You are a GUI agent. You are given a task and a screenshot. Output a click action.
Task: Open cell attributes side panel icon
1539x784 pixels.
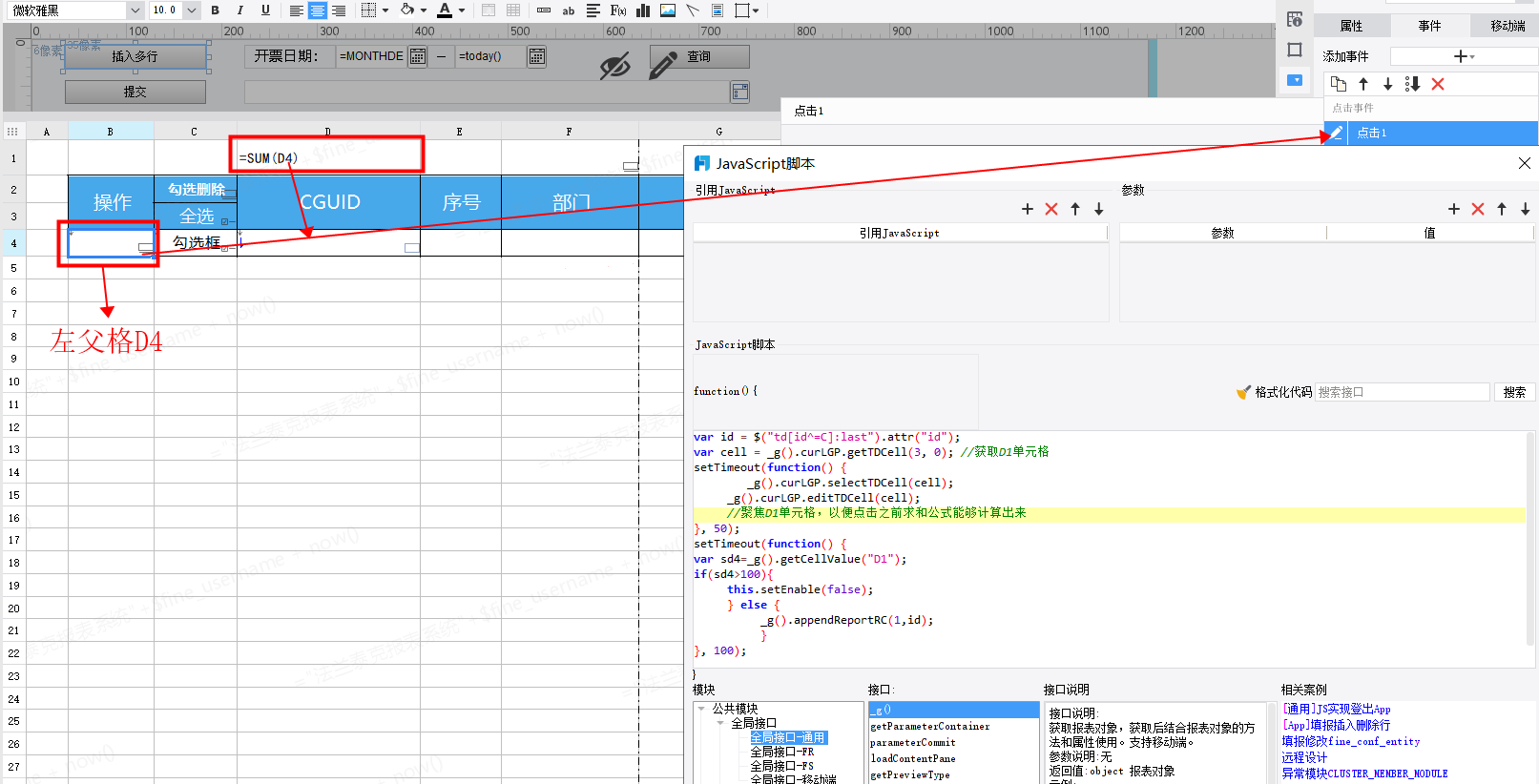coord(1295,19)
